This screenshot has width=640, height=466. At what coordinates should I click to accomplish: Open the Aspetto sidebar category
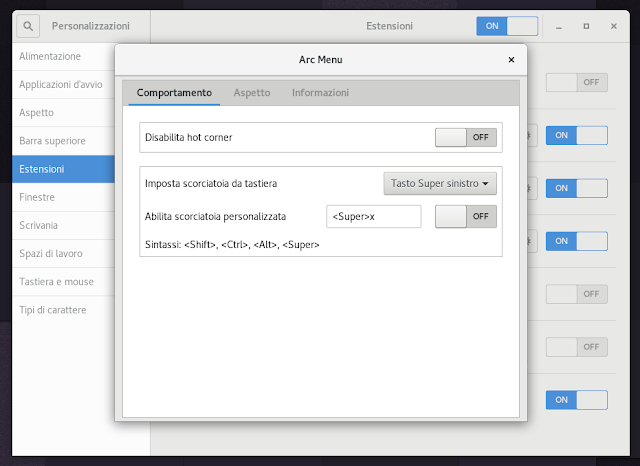coord(63,113)
